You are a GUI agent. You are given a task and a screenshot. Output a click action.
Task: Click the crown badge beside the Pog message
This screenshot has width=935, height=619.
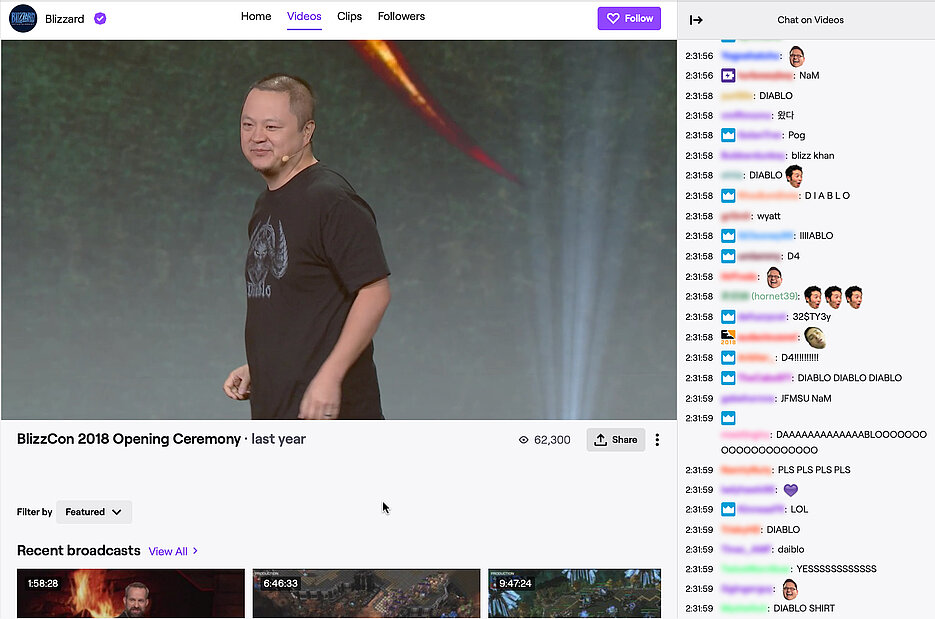click(x=728, y=135)
